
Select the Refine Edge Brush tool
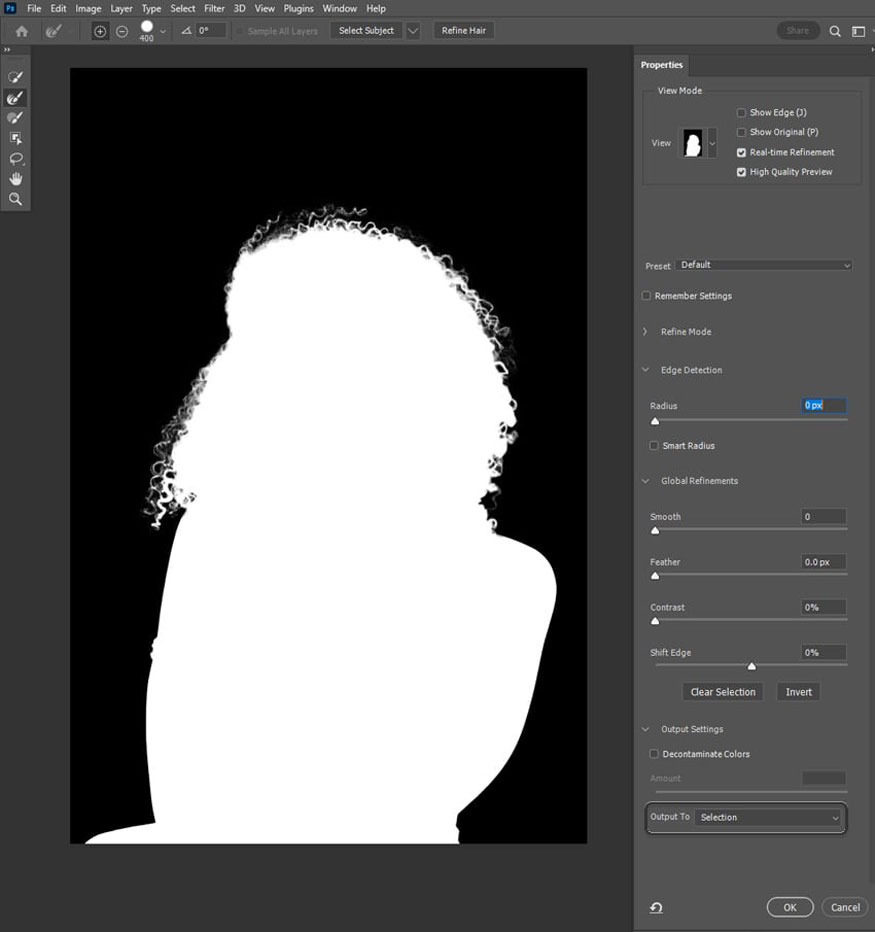(15, 97)
